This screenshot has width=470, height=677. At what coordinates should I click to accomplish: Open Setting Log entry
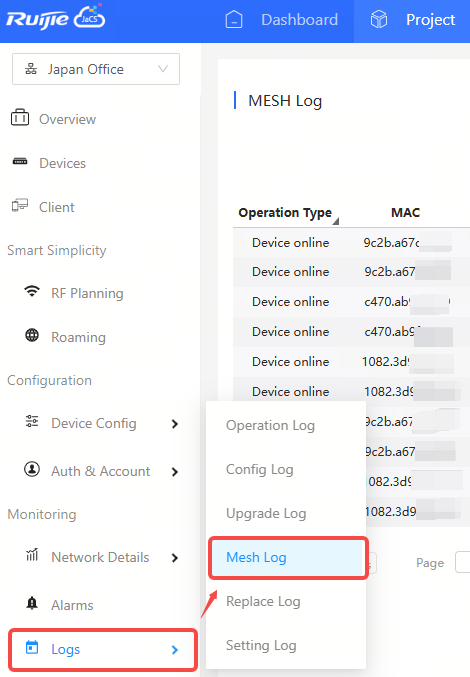pos(261,645)
